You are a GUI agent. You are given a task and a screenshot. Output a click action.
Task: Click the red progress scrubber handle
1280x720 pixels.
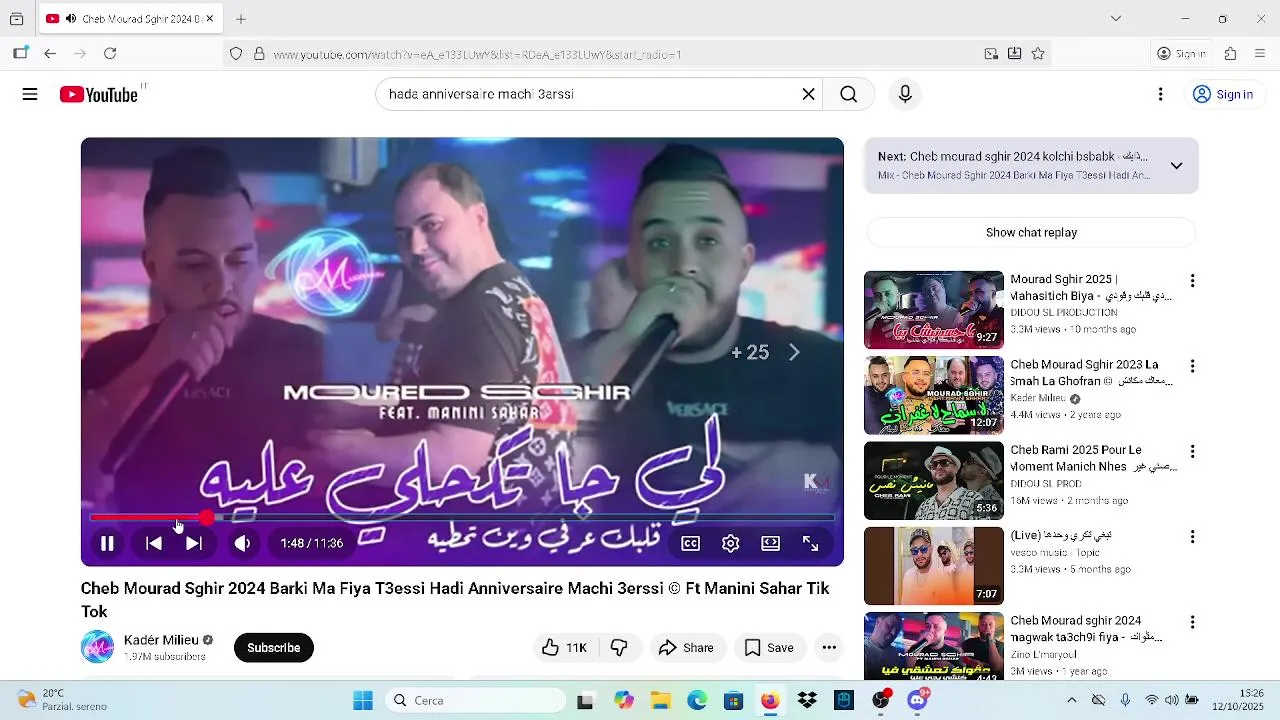point(206,517)
